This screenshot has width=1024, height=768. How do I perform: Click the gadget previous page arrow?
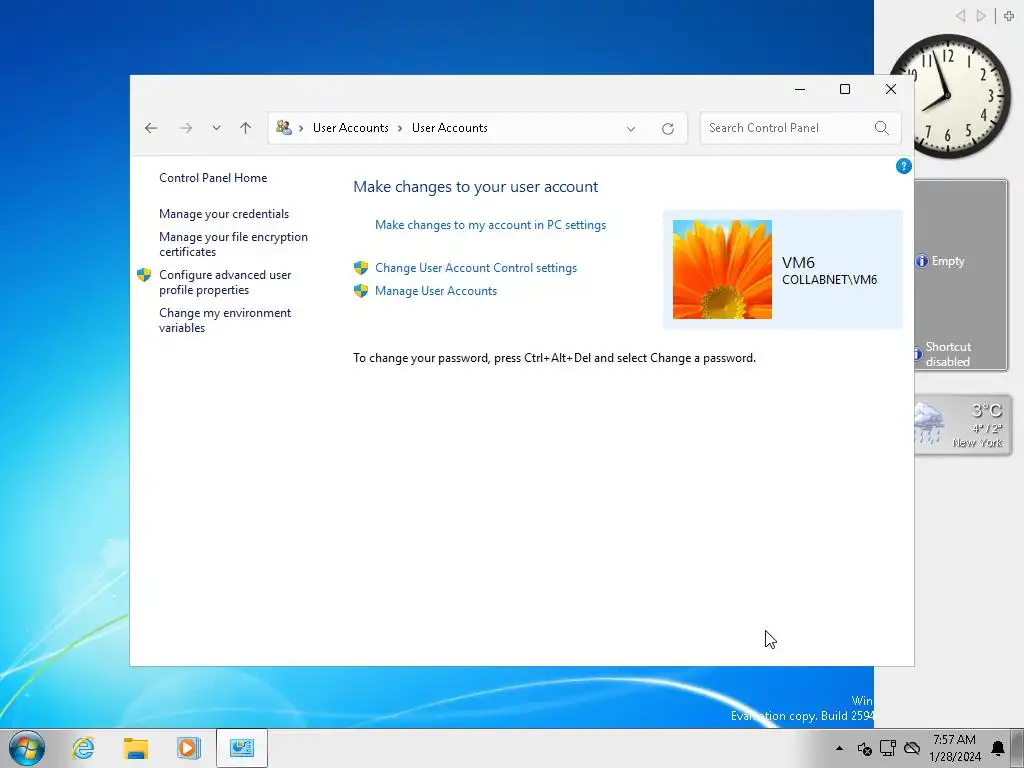click(x=960, y=16)
